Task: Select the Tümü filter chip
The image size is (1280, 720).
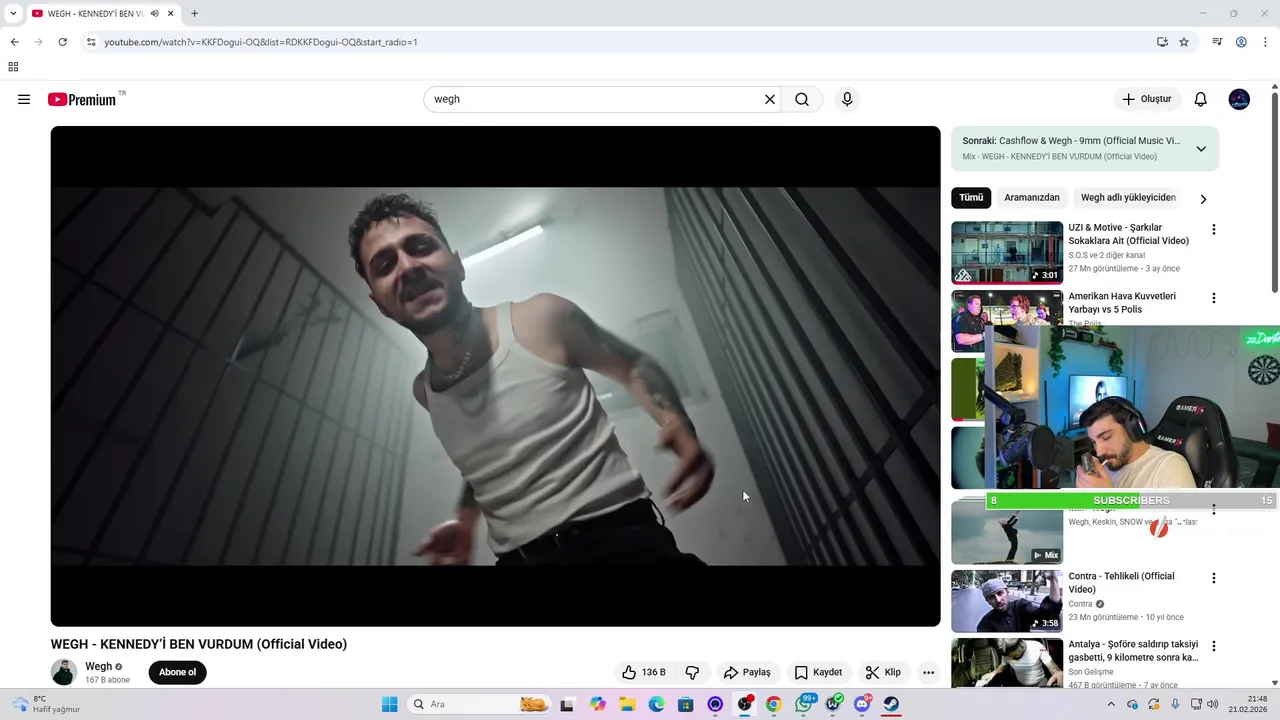Action: point(971,198)
